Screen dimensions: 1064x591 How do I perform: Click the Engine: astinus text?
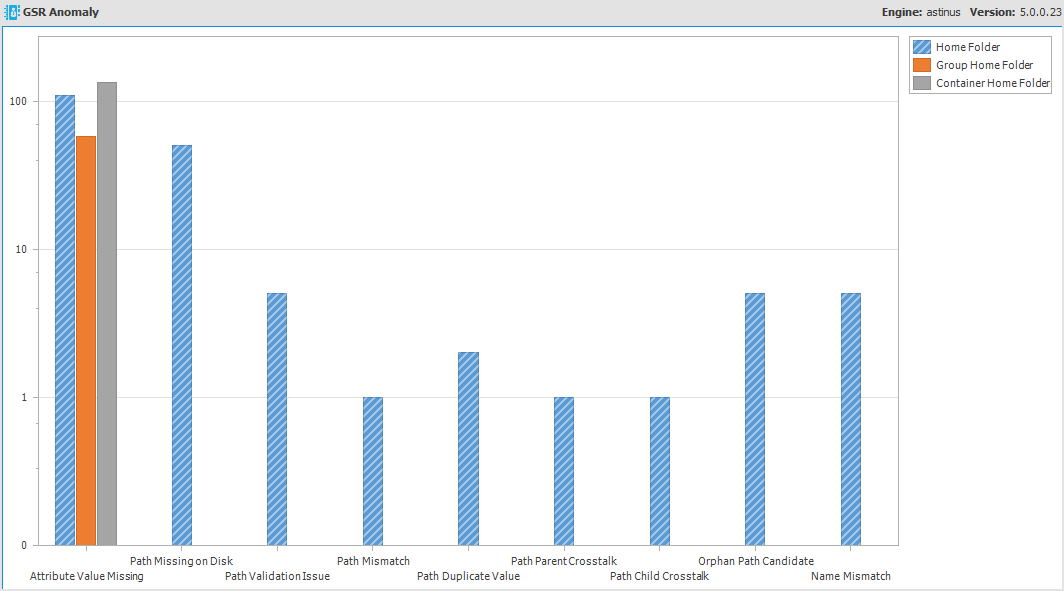(x=921, y=12)
